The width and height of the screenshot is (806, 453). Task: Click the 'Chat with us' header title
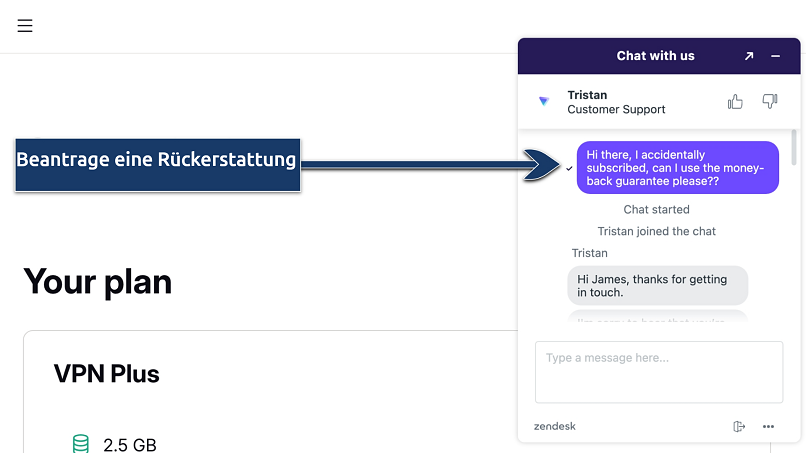pos(655,56)
